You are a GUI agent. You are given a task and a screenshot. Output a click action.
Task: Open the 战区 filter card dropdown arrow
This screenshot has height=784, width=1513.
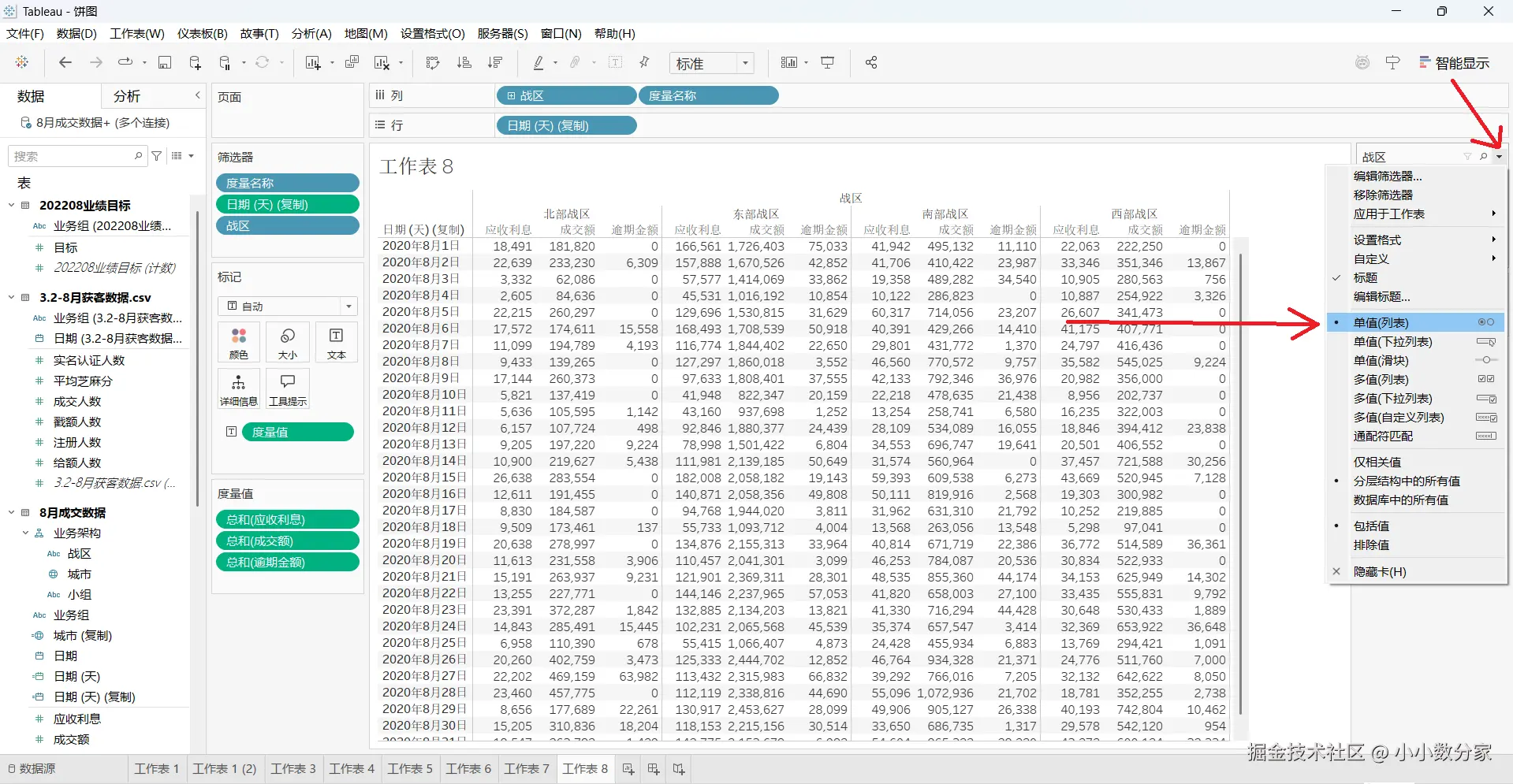(x=1499, y=157)
